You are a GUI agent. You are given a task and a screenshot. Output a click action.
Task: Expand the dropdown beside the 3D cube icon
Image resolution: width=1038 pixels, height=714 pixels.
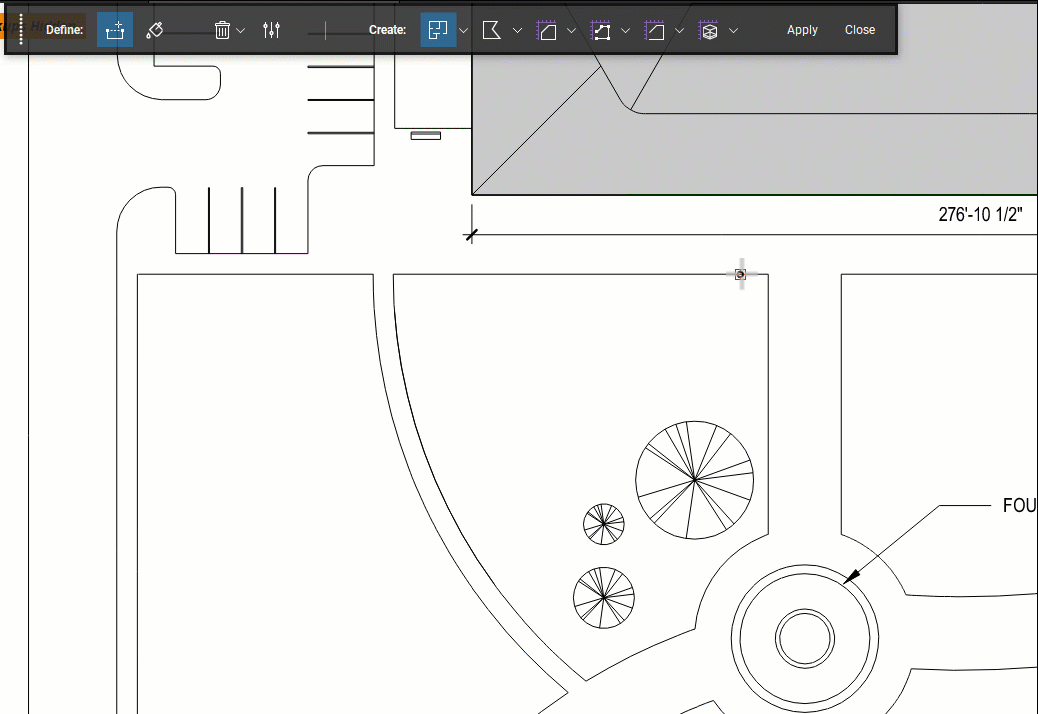coord(733,31)
